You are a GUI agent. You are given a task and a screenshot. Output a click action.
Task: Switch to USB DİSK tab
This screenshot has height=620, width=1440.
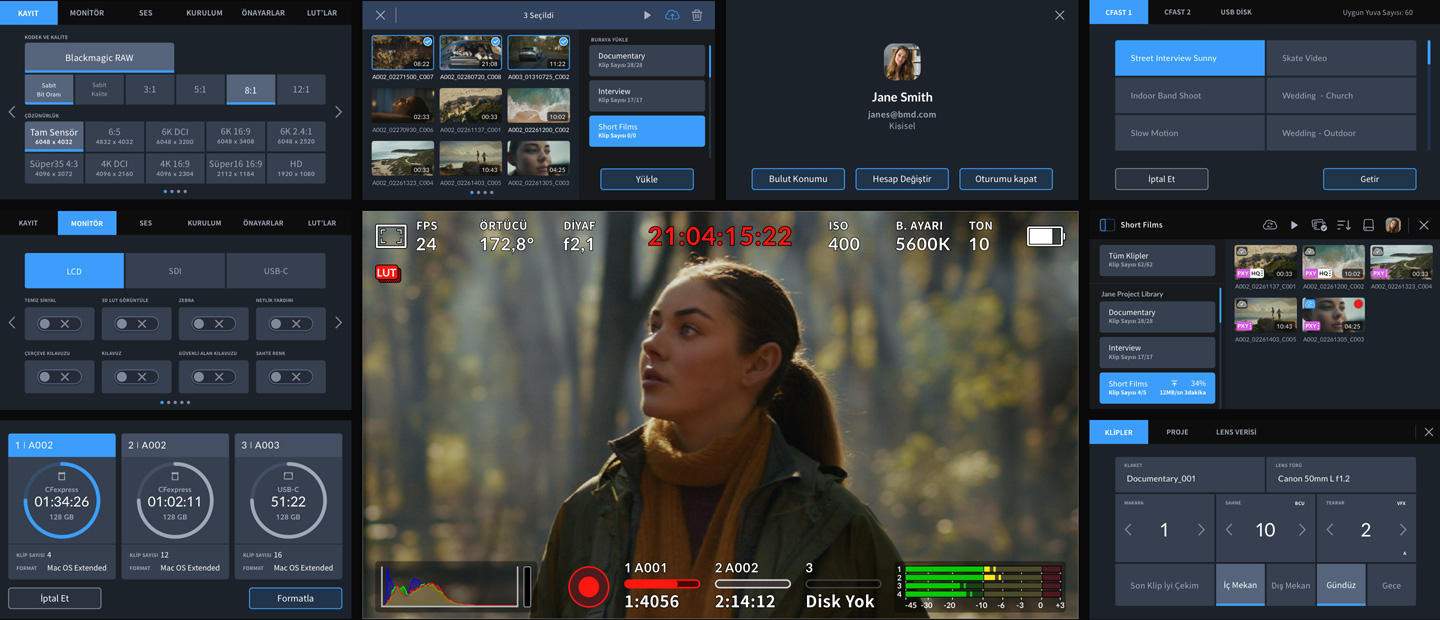click(1236, 12)
